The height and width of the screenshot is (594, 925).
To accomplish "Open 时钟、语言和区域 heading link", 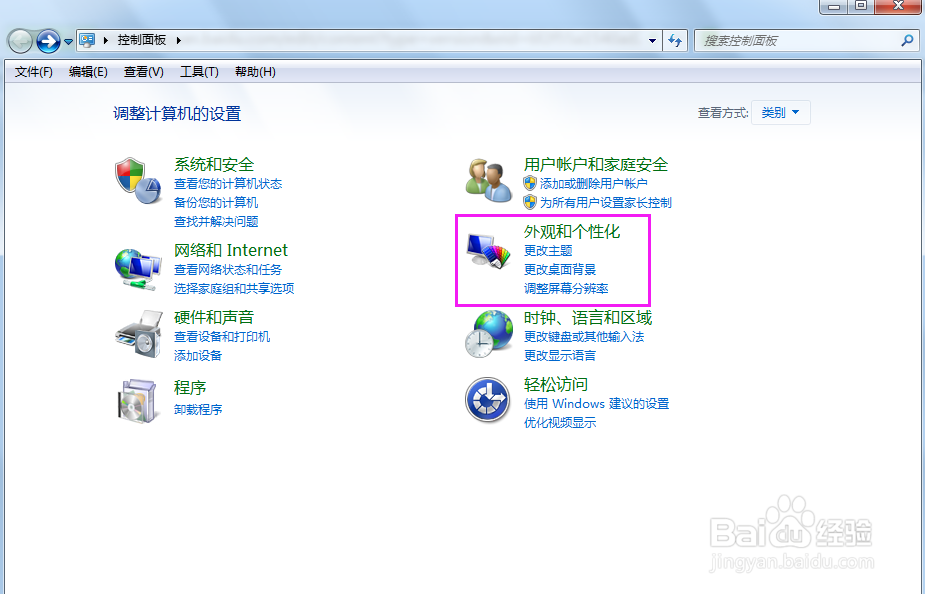I will pyautogui.click(x=588, y=317).
